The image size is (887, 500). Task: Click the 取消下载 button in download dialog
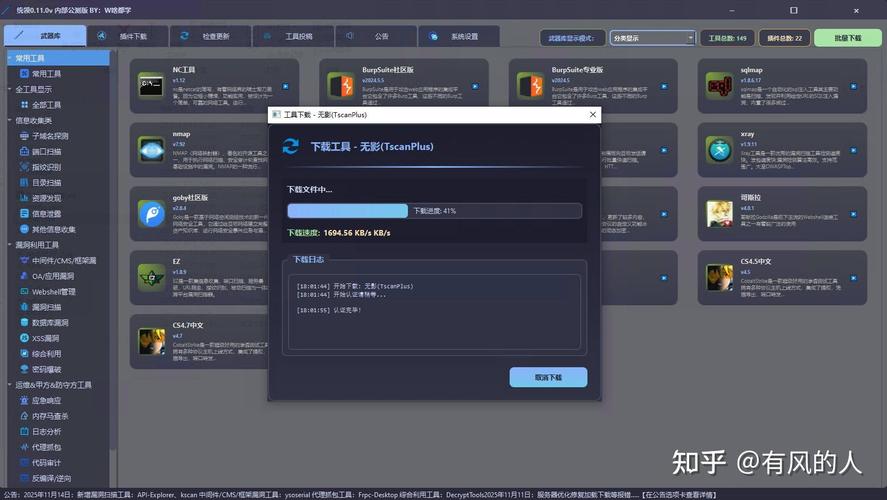click(x=548, y=377)
